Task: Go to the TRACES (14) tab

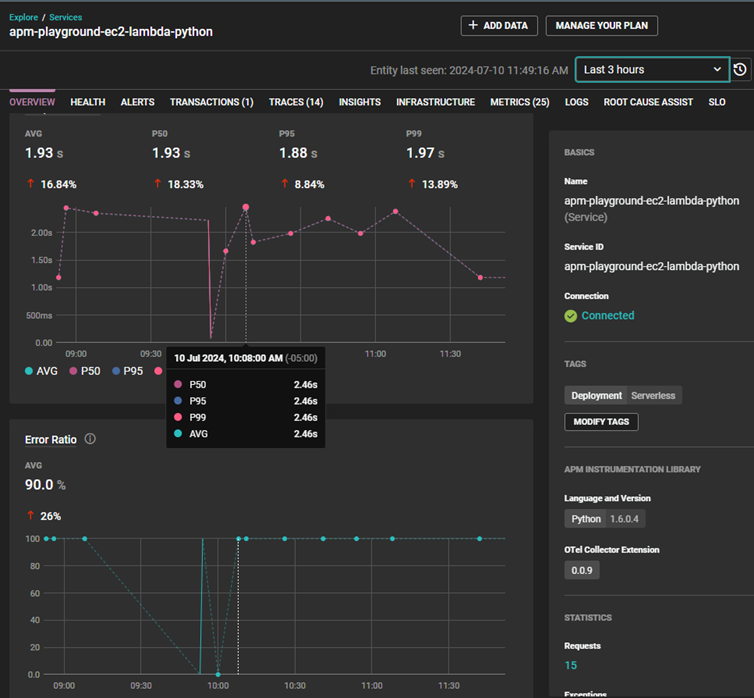Action: point(296,102)
